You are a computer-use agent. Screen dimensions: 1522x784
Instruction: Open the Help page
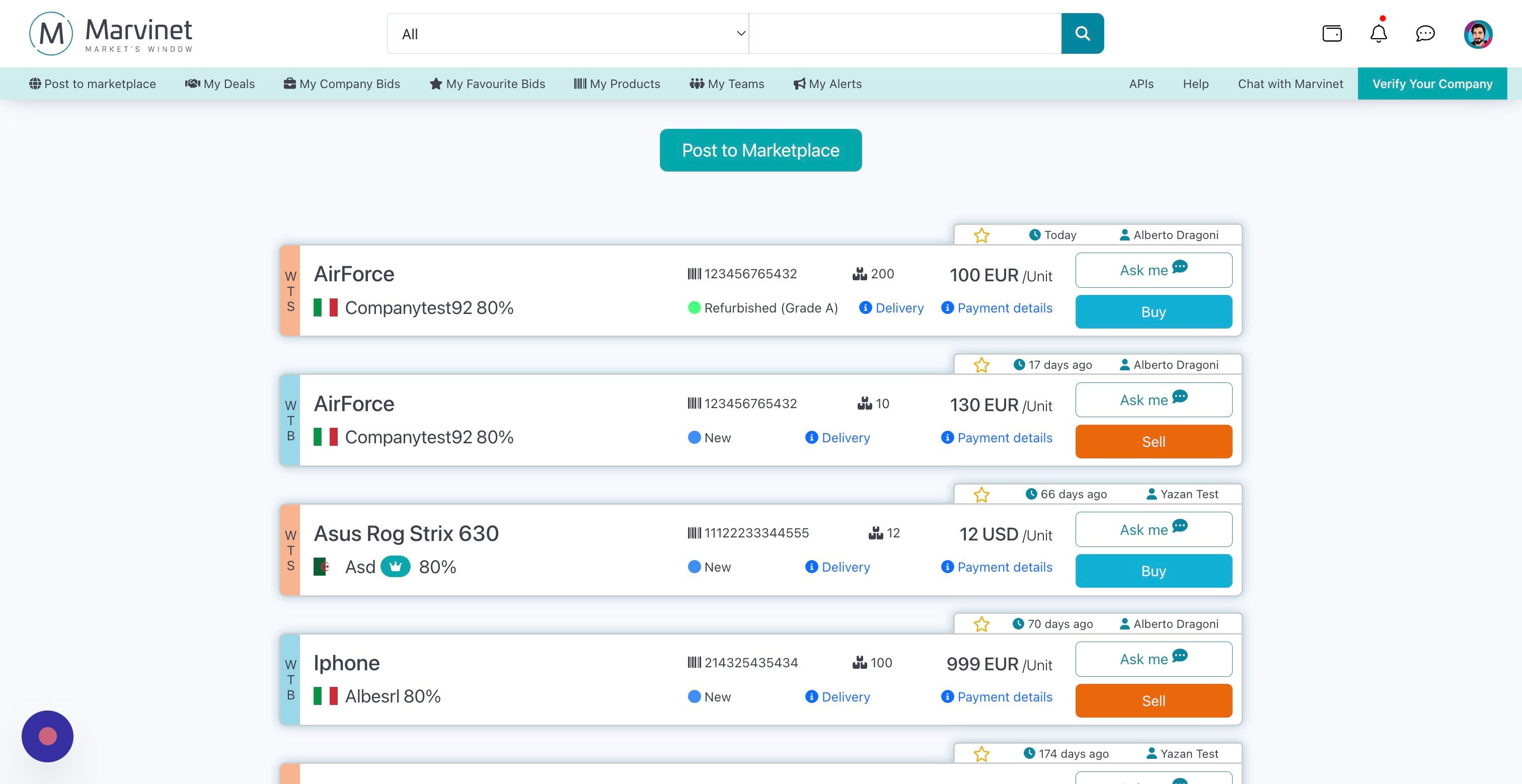pyautogui.click(x=1195, y=84)
